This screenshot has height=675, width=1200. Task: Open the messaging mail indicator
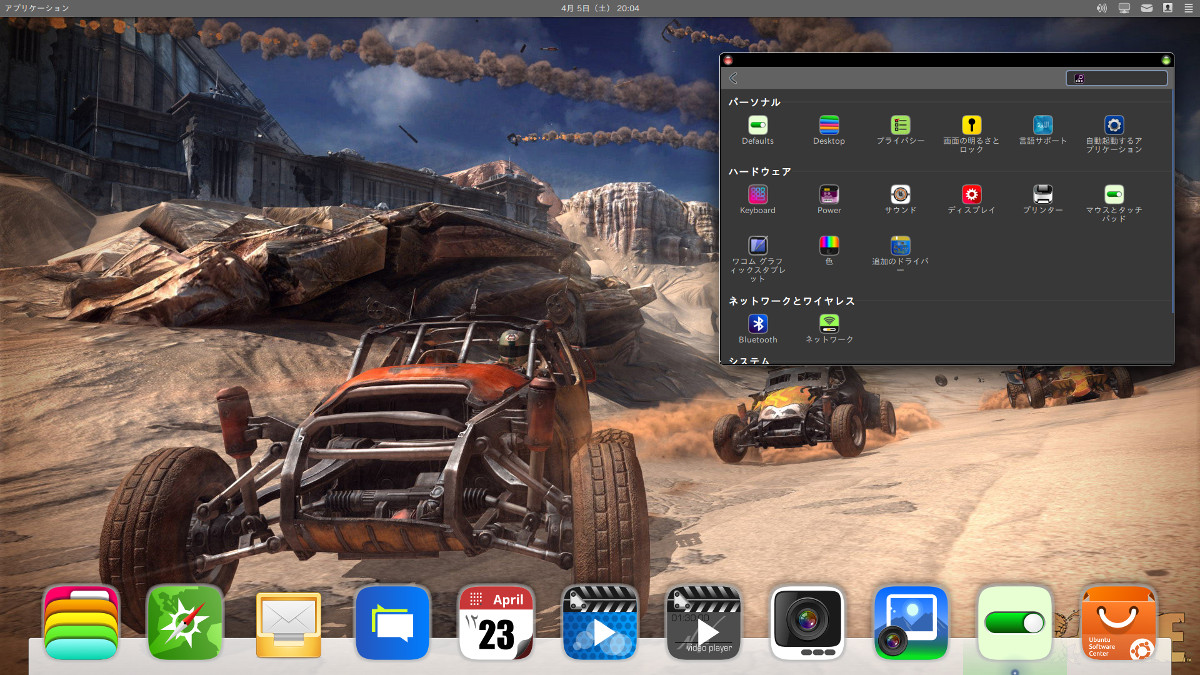[1146, 8]
